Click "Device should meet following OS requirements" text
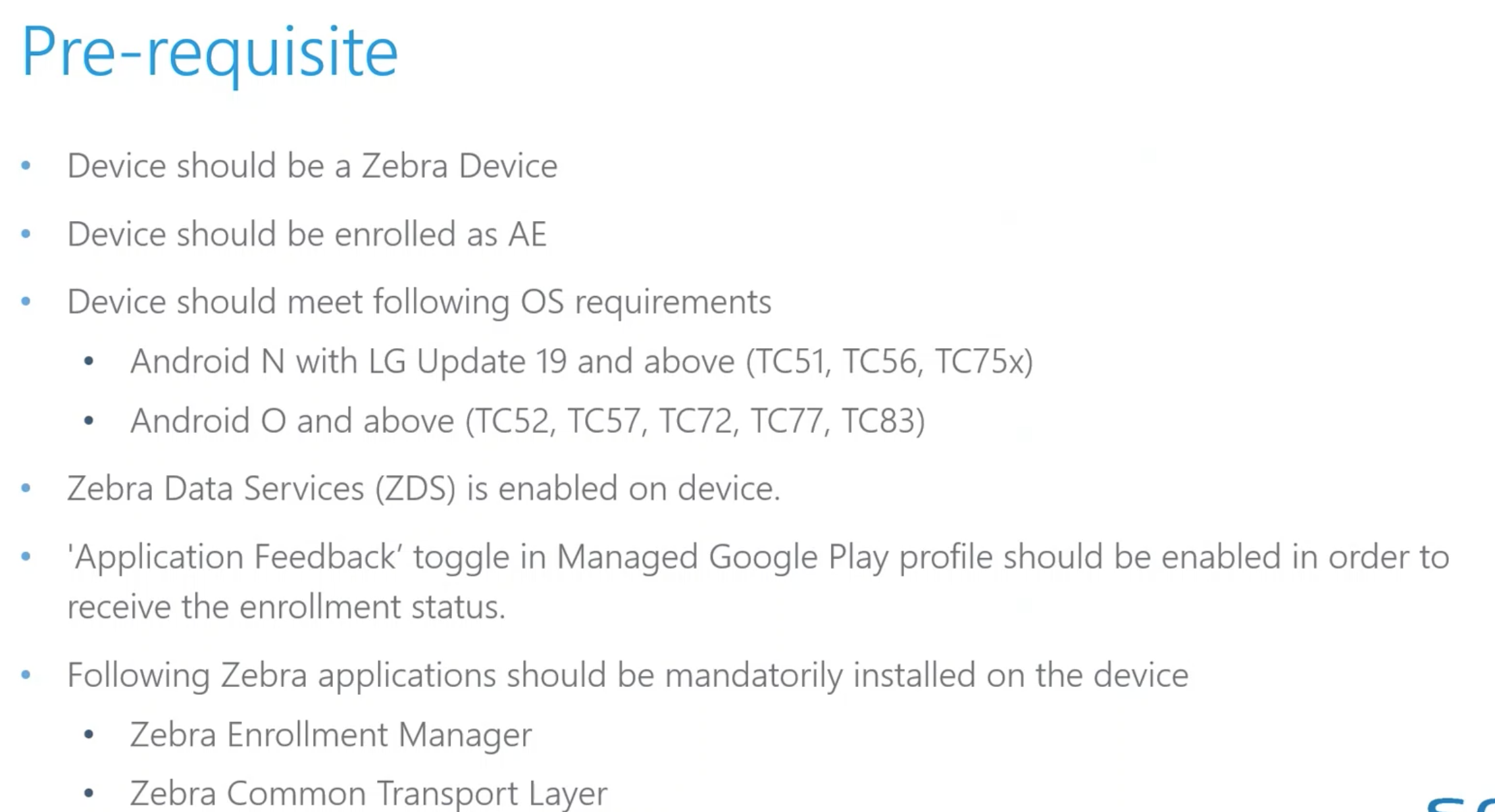The image size is (1495, 812). click(419, 302)
